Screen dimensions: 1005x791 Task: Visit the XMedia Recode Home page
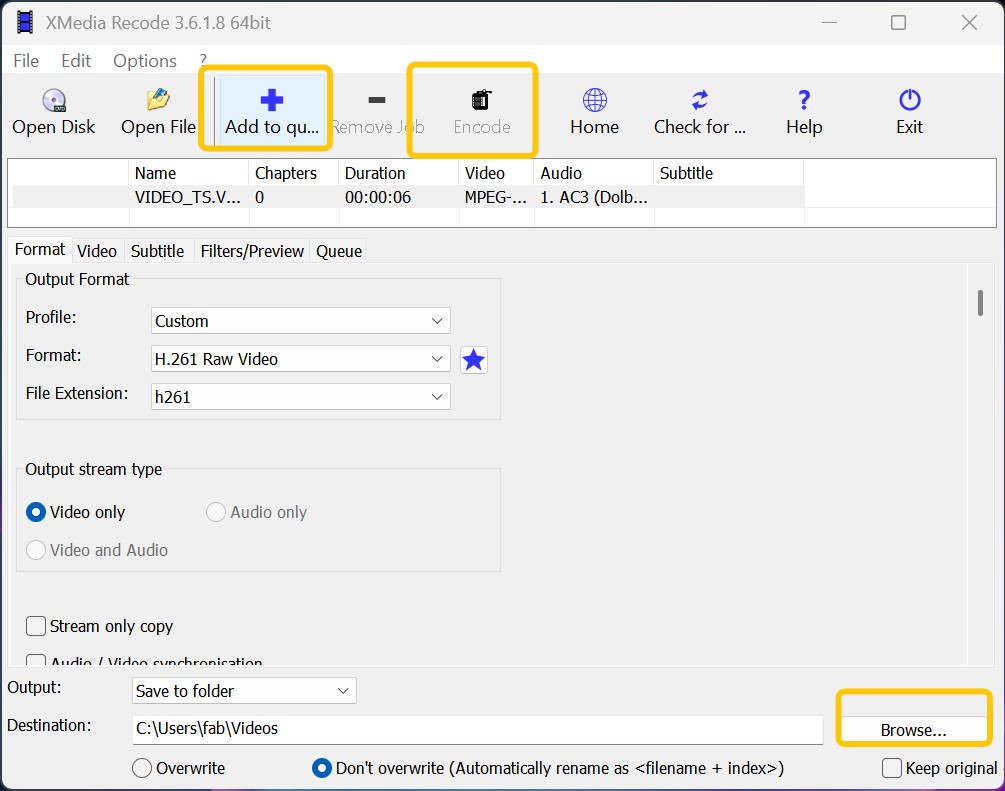[x=593, y=110]
